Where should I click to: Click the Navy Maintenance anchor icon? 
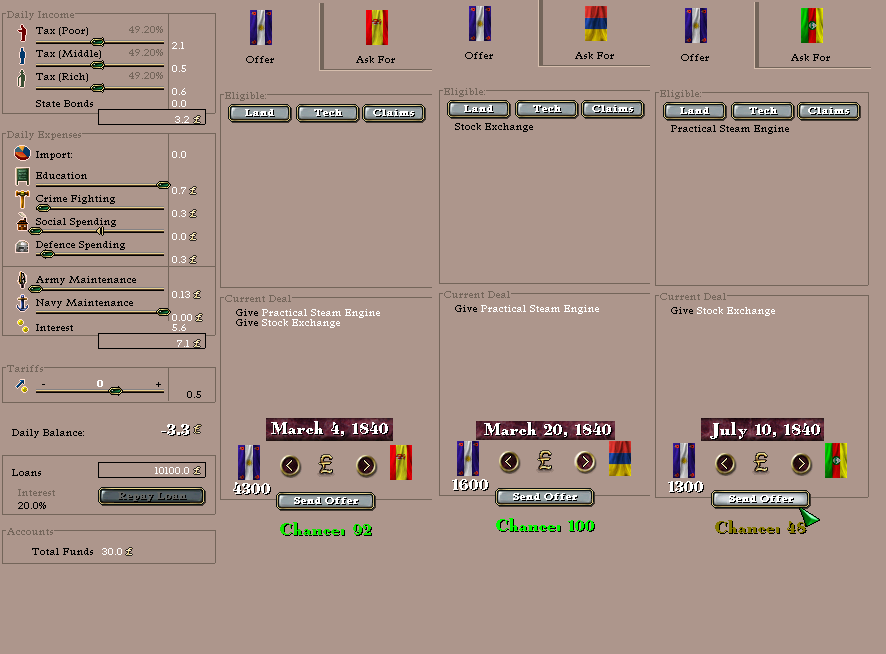point(22,303)
